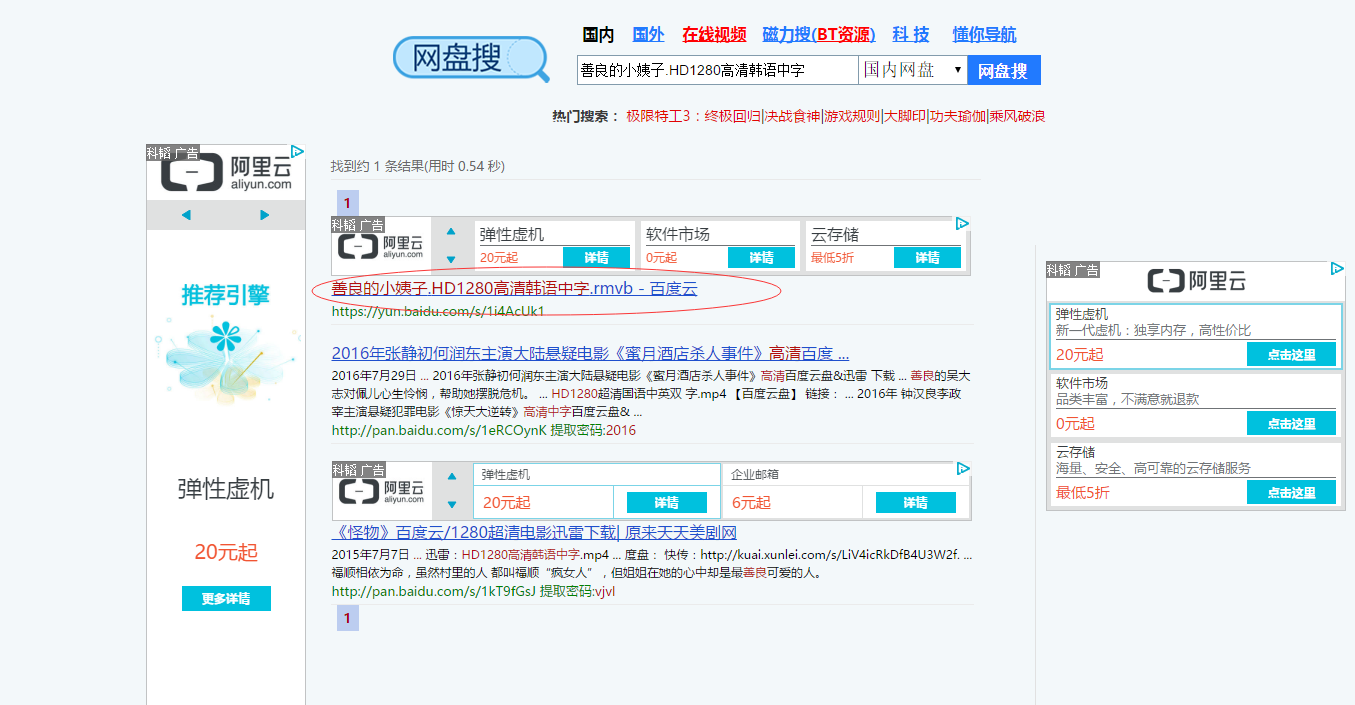
Task: Click 详情 next to 6元起 in second ad
Action: [x=916, y=502]
